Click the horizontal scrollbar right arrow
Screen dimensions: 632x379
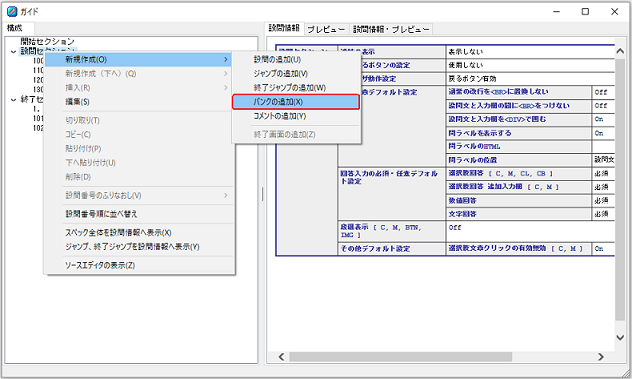601,357
